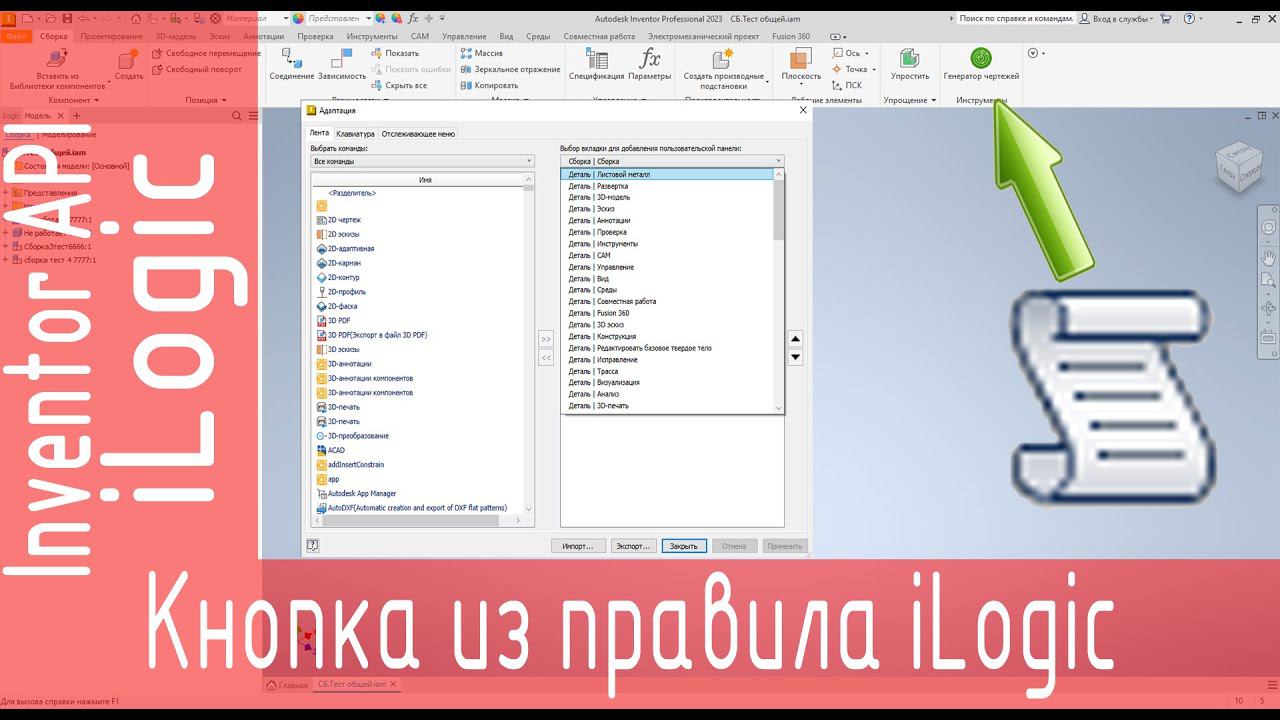Viewport: 1280px width, 720px height.
Task: Click the Копировать ribbon command
Action: (x=489, y=86)
